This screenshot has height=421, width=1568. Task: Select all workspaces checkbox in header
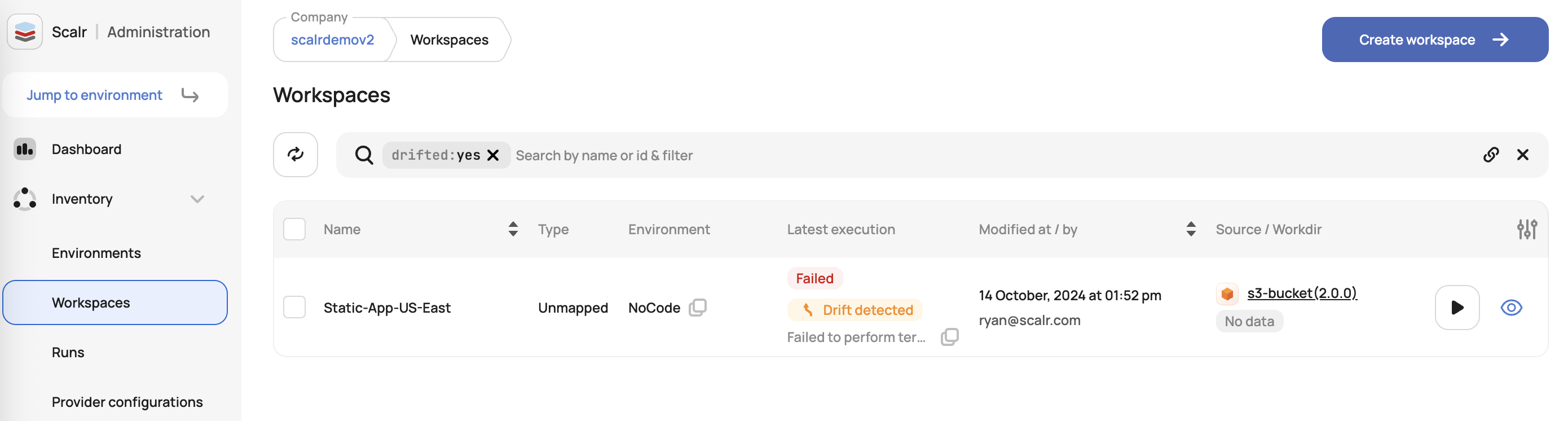pyautogui.click(x=294, y=229)
